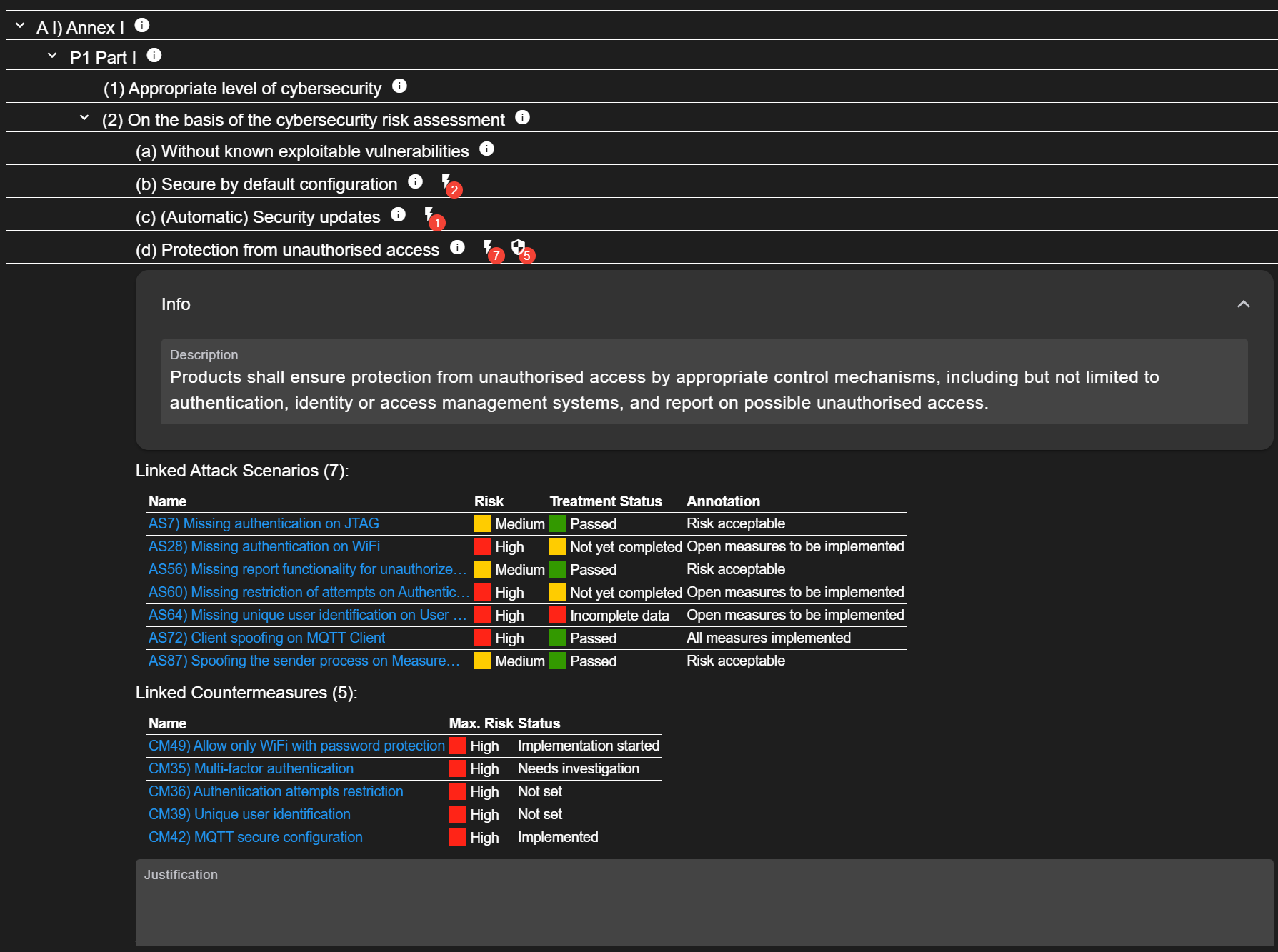1278x952 pixels.
Task: Open CM42 MQTT secure configuration link
Action: click(255, 837)
